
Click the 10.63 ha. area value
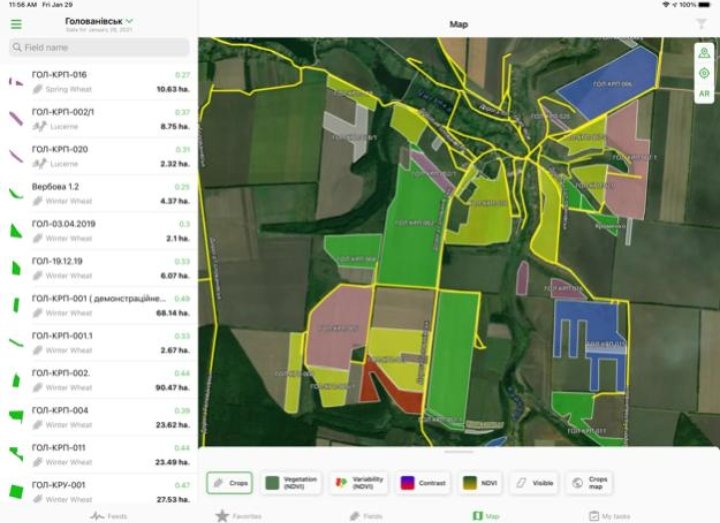(x=173, y=89)
